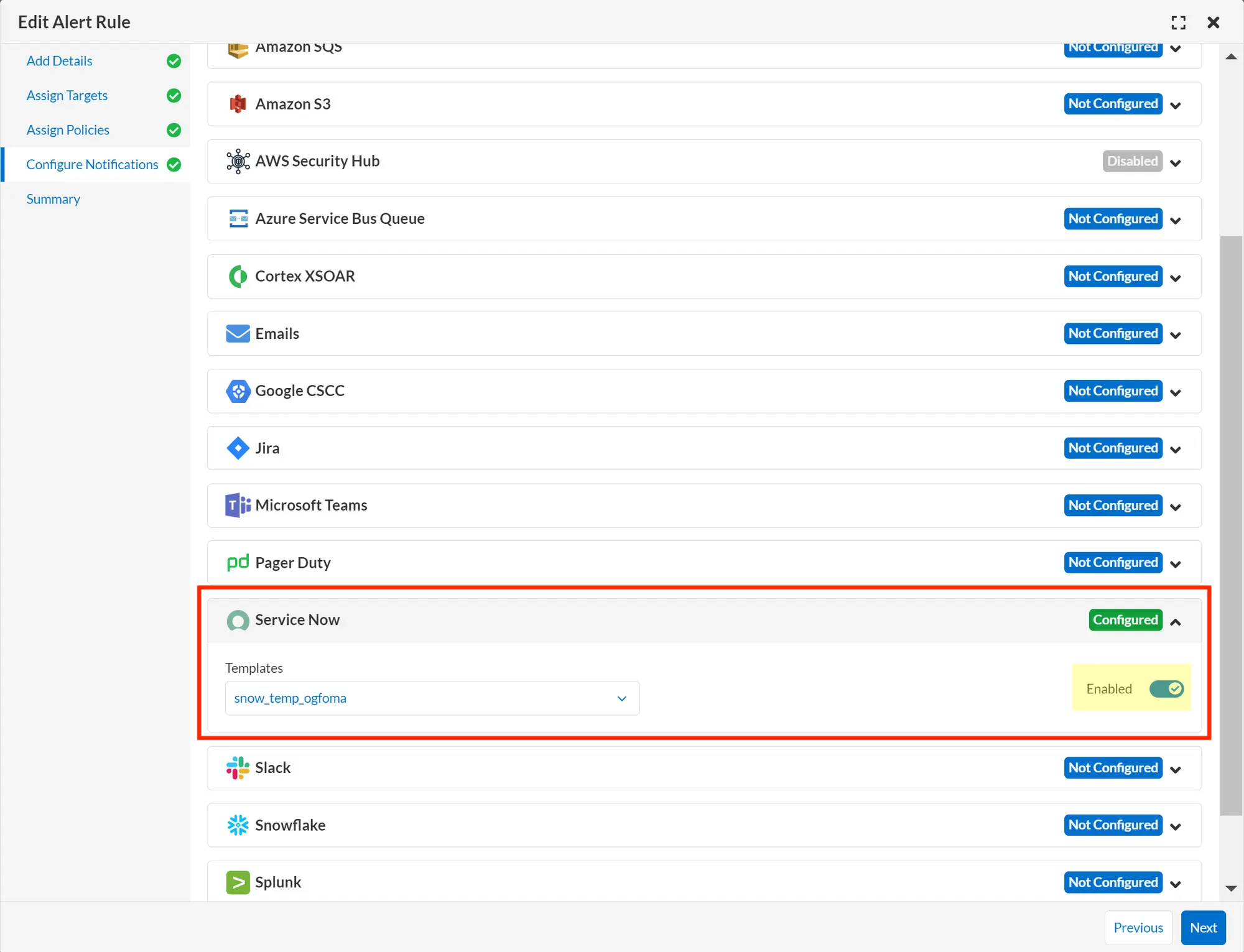Click the Cortex XSOAR logo icon
Viewport: 1244px width, 952px height.
point(238,276)
